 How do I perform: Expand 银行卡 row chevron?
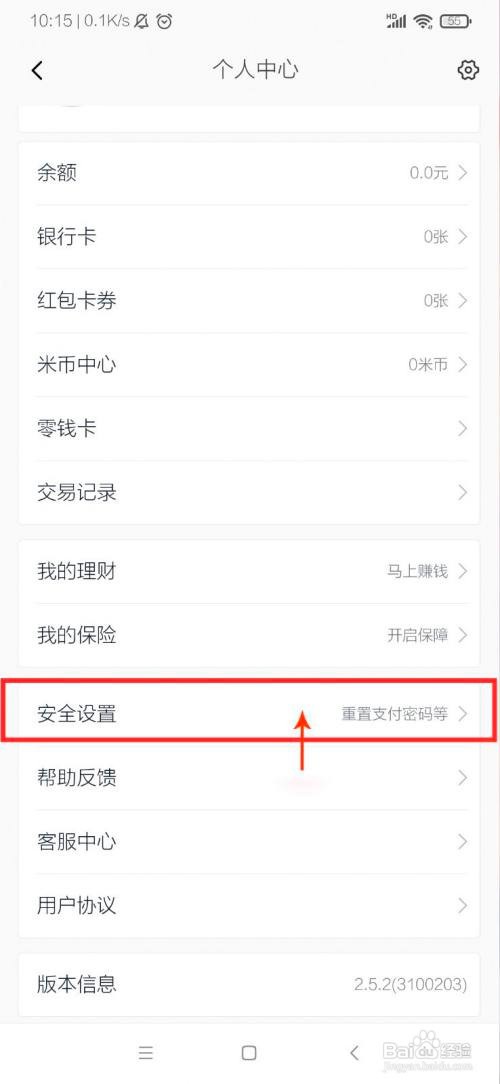click(463, 237)
